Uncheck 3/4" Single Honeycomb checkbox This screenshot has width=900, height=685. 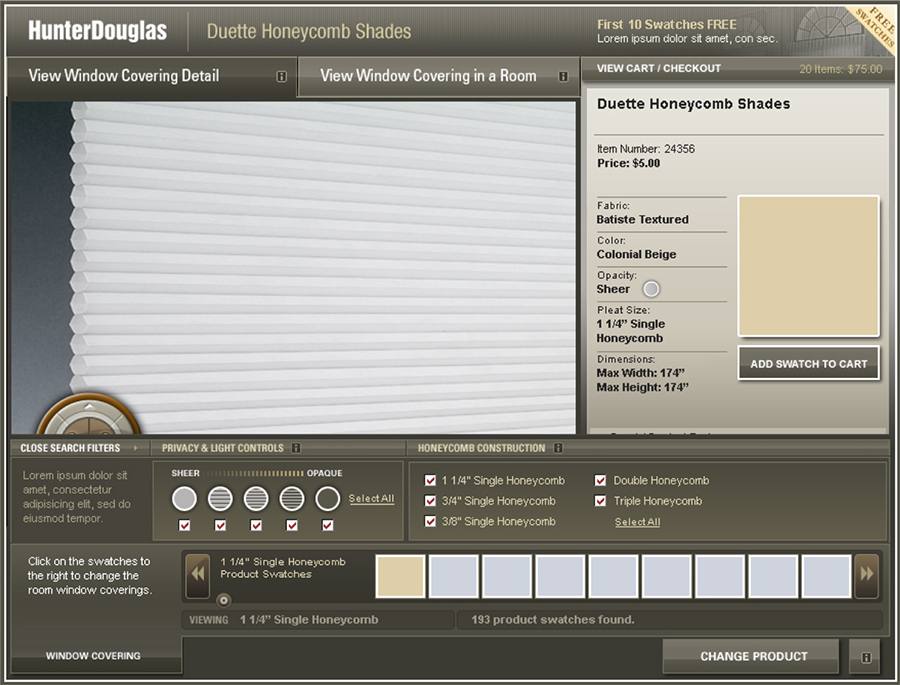pos(430,501)
